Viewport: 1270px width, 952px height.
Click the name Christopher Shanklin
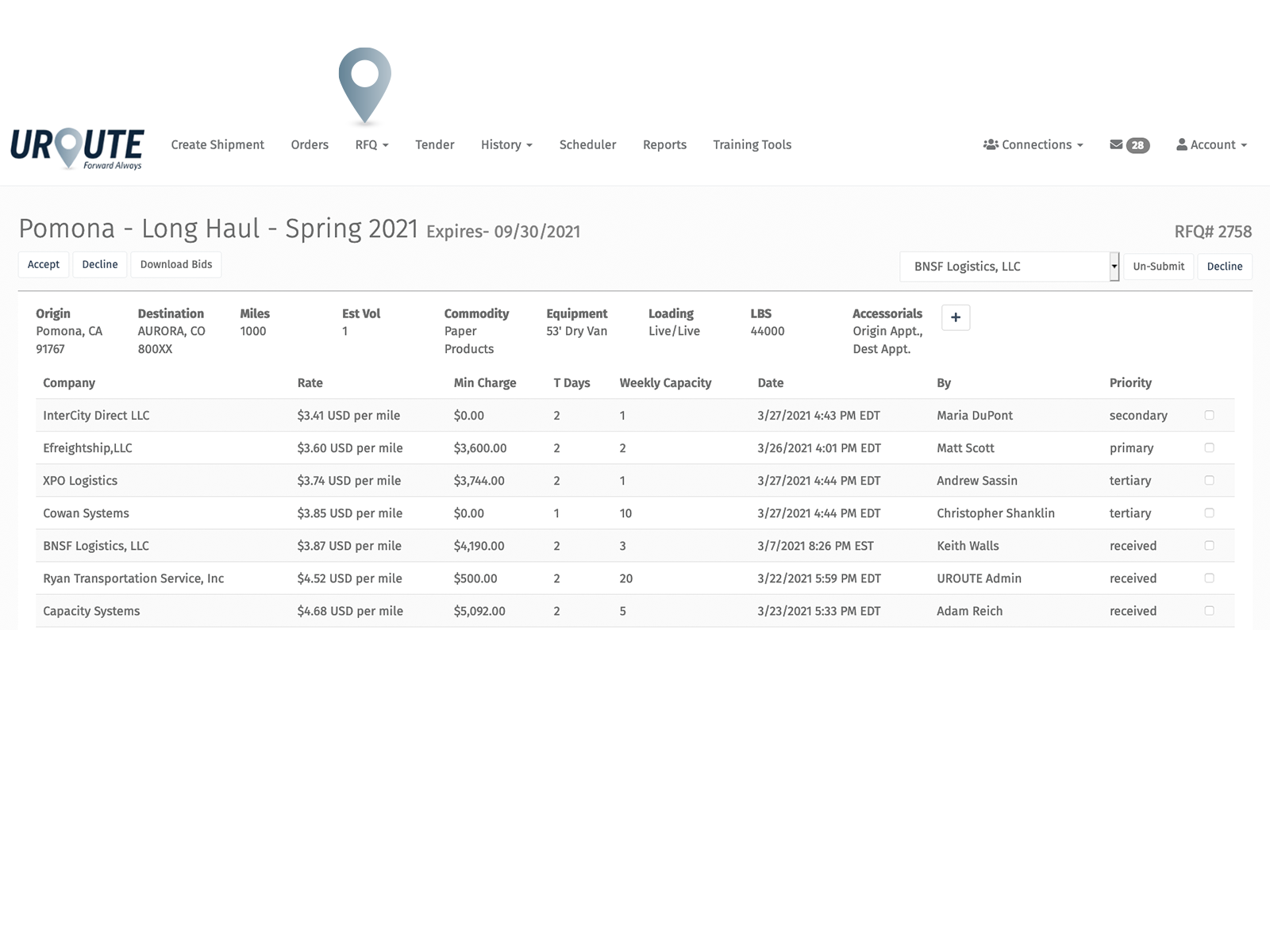995,512
